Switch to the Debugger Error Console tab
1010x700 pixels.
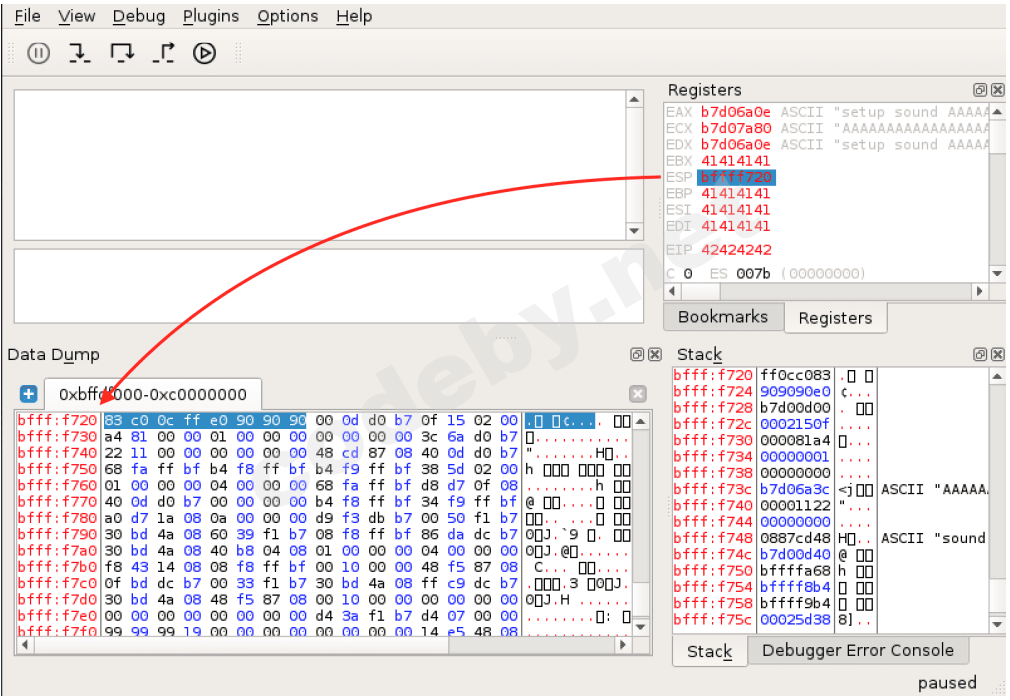tap(857, 650)
